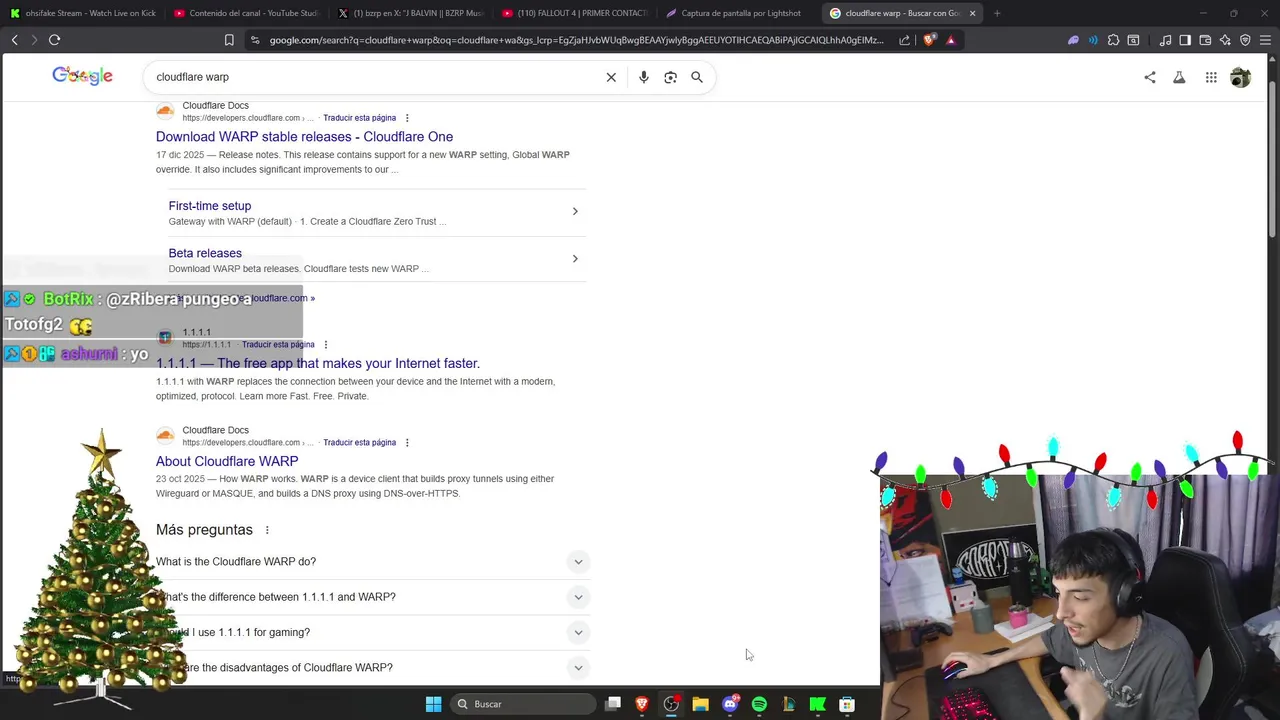The height and width of the screenshot is (720, 1280).
Task: Clear the search box text
Action: (x=611, y=77)
